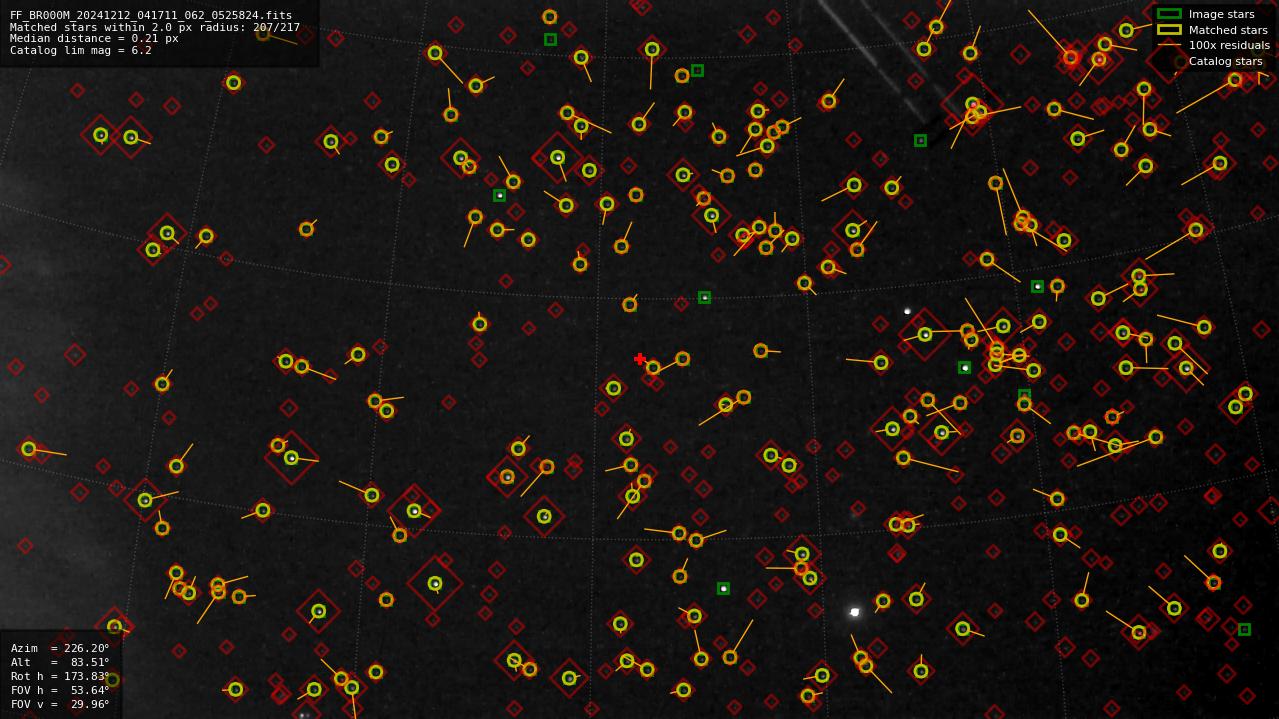Click the 'FOV v = 29.96°' readout
Viewport: 1279px width, 719px height.
[60, 704]
